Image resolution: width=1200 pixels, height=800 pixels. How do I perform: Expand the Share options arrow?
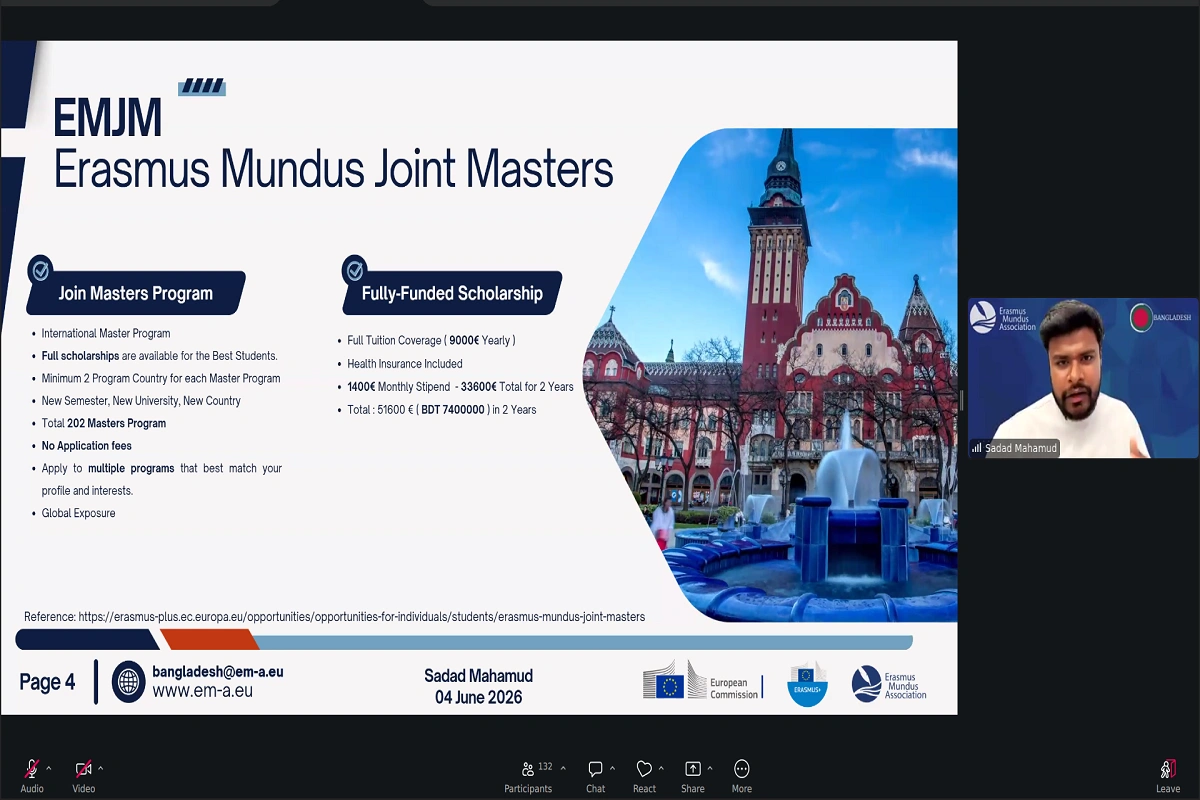pyautogui.click(x=710, y=768)
